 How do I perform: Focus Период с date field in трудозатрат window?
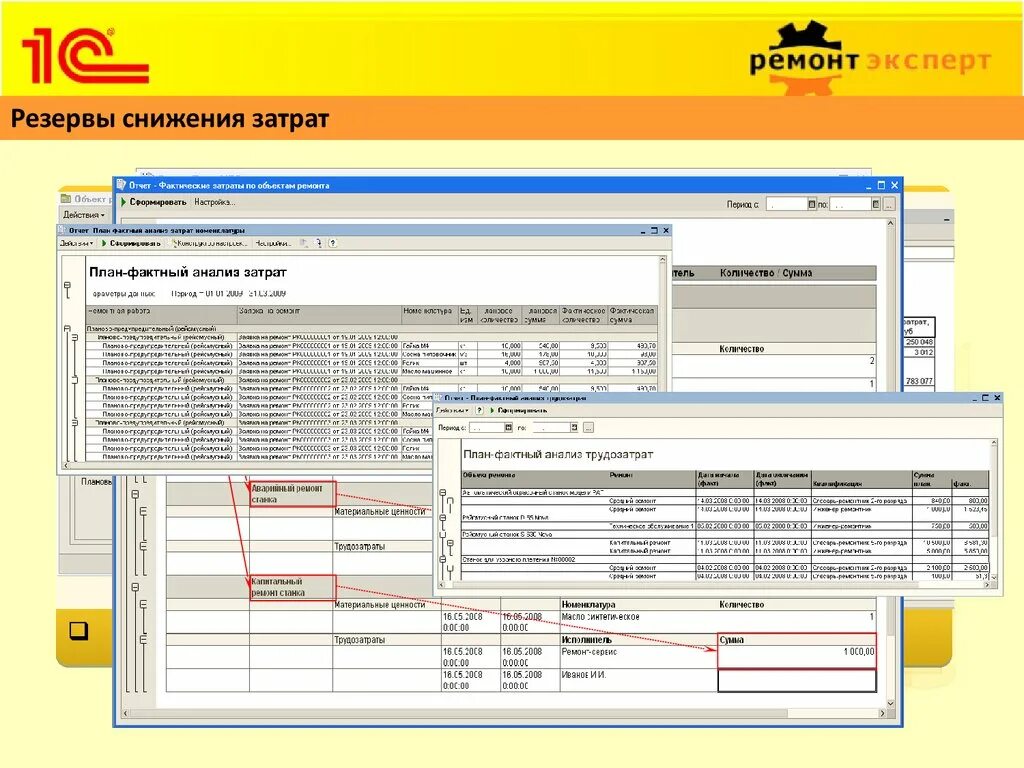[x=487, y=428]
